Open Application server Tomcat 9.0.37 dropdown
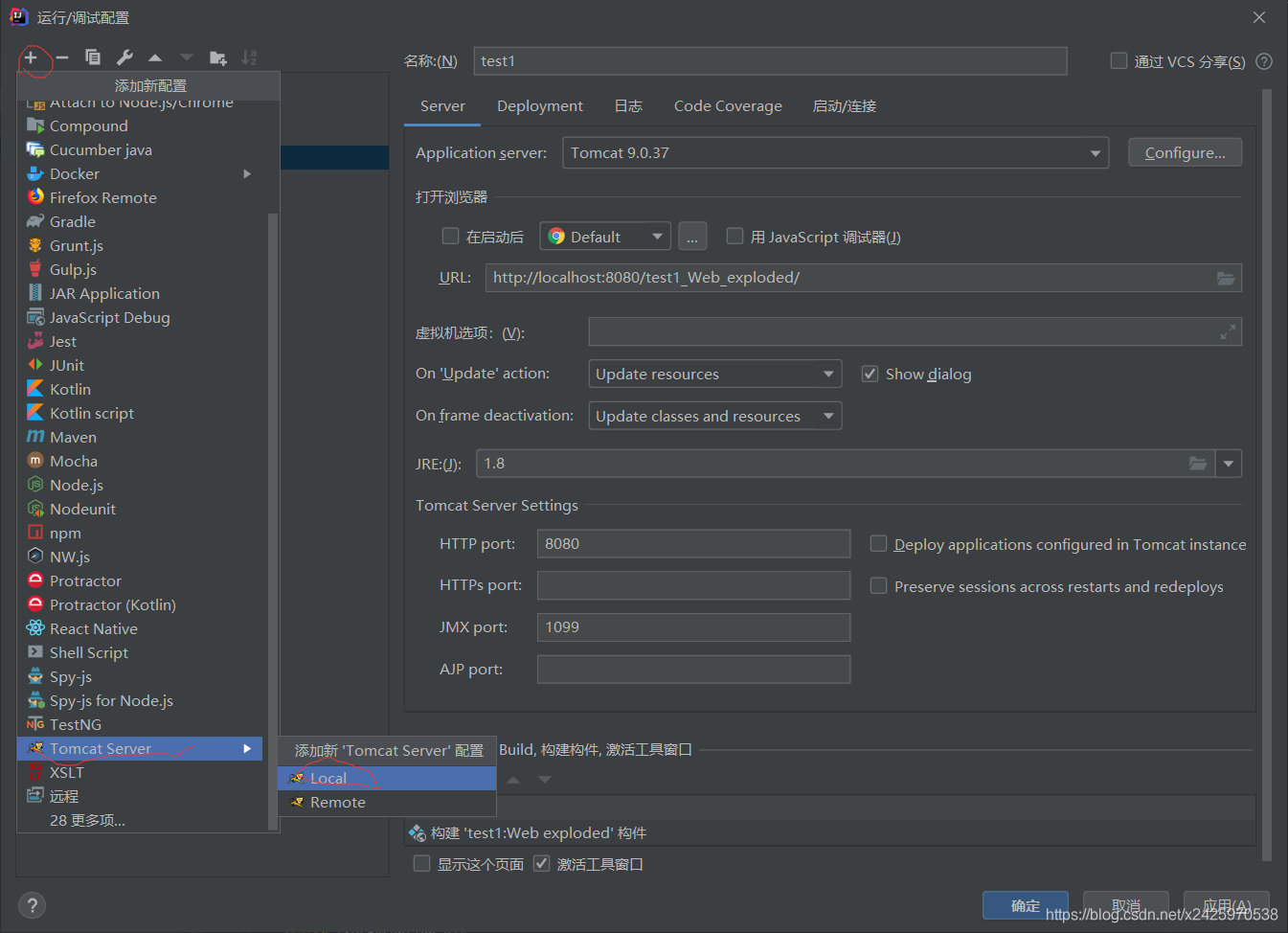The image size is (1288, 933). (835, 153)
